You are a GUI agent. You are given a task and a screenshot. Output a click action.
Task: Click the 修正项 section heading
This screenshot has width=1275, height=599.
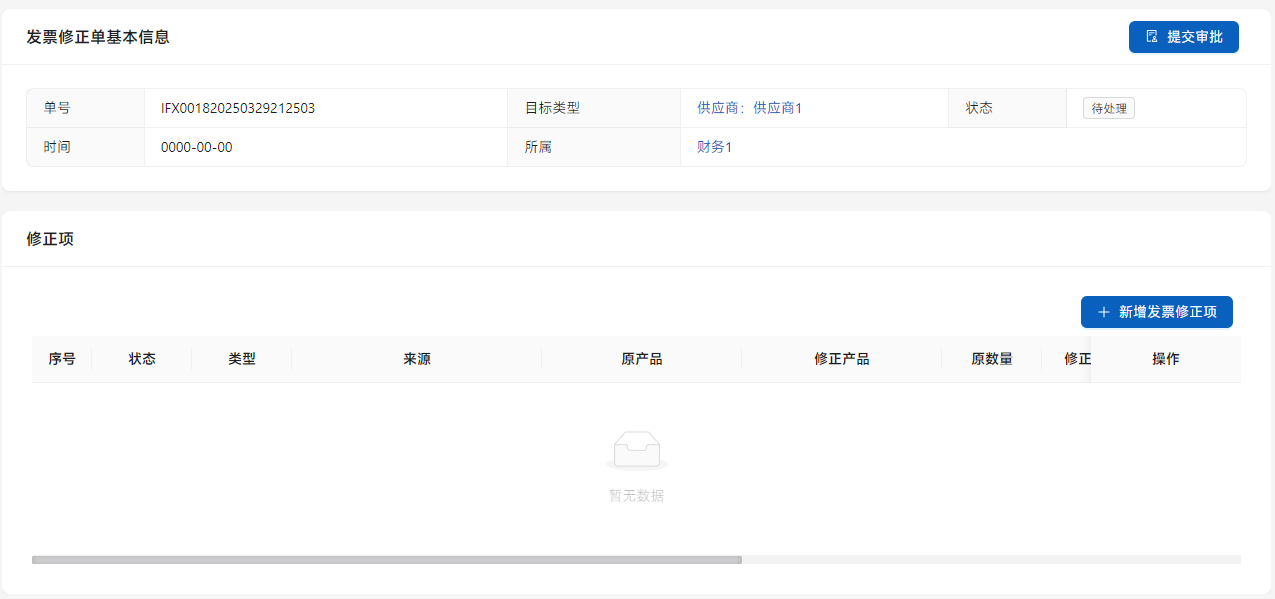click(x=50, y=239)
